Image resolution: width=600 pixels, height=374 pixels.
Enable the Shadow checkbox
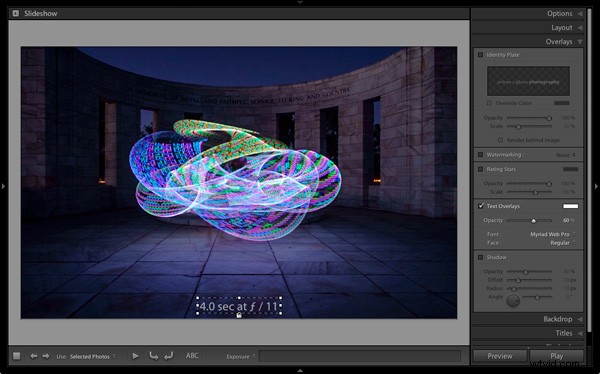click(480, 257)
